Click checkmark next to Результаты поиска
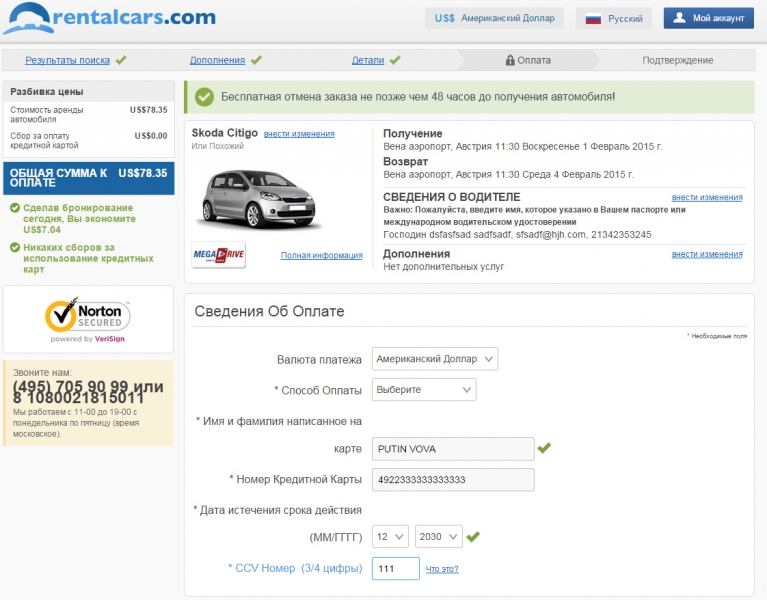This screenshot has height=600, width=767. coord(121,60)
